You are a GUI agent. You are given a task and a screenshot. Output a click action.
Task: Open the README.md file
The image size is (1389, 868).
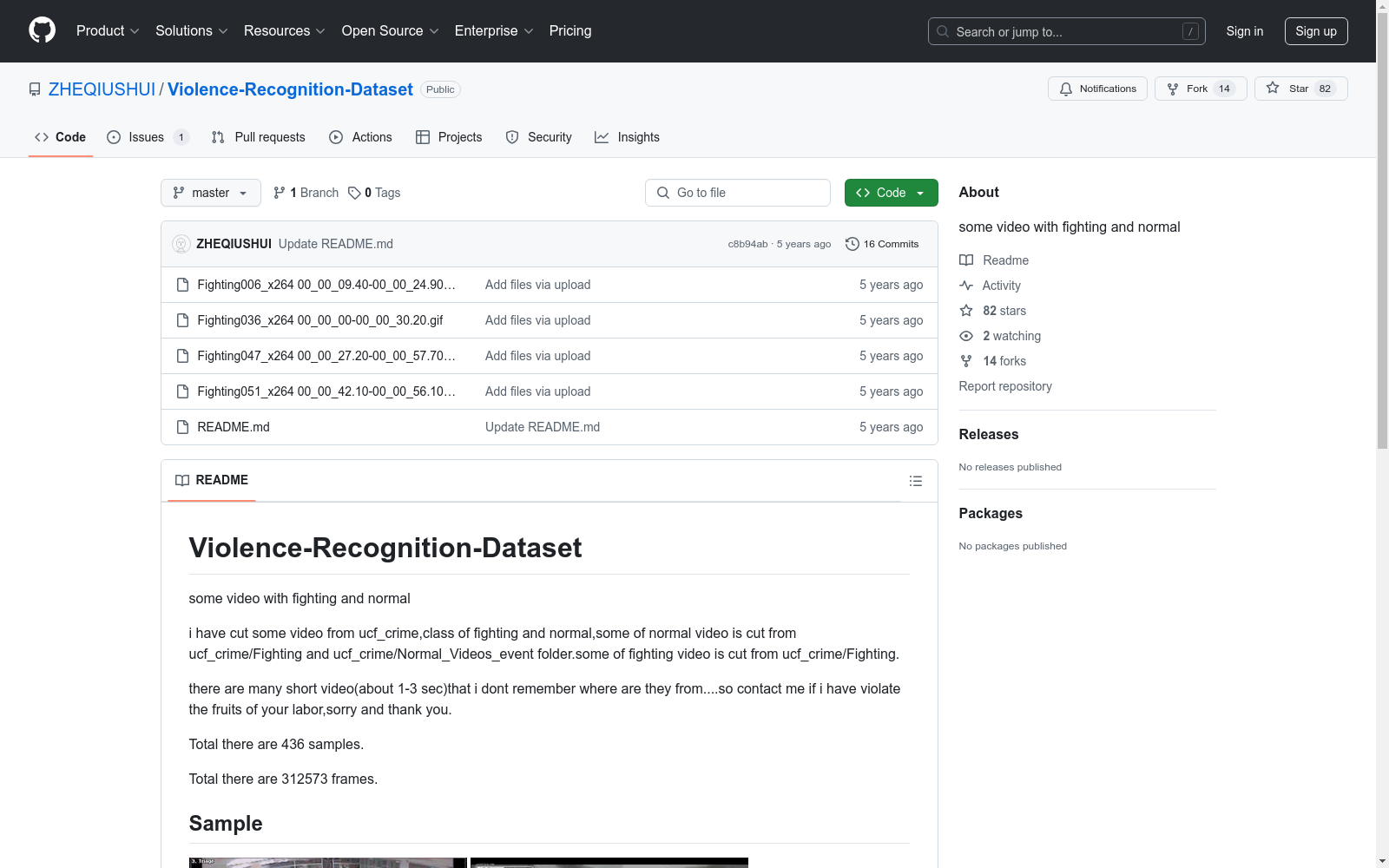[234, 427]
